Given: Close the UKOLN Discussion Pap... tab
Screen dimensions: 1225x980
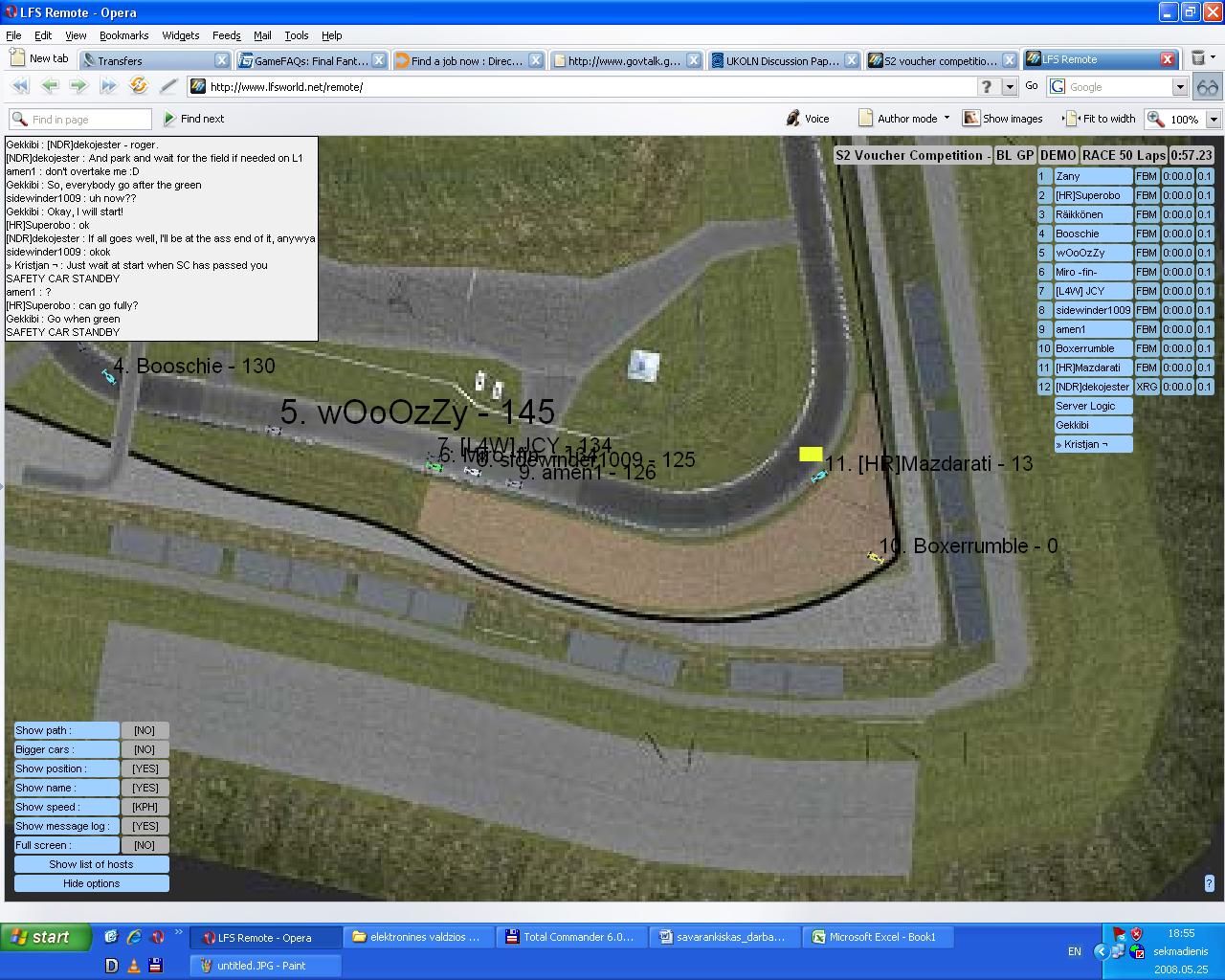Looking at the screenshot, I should point(852,60).
